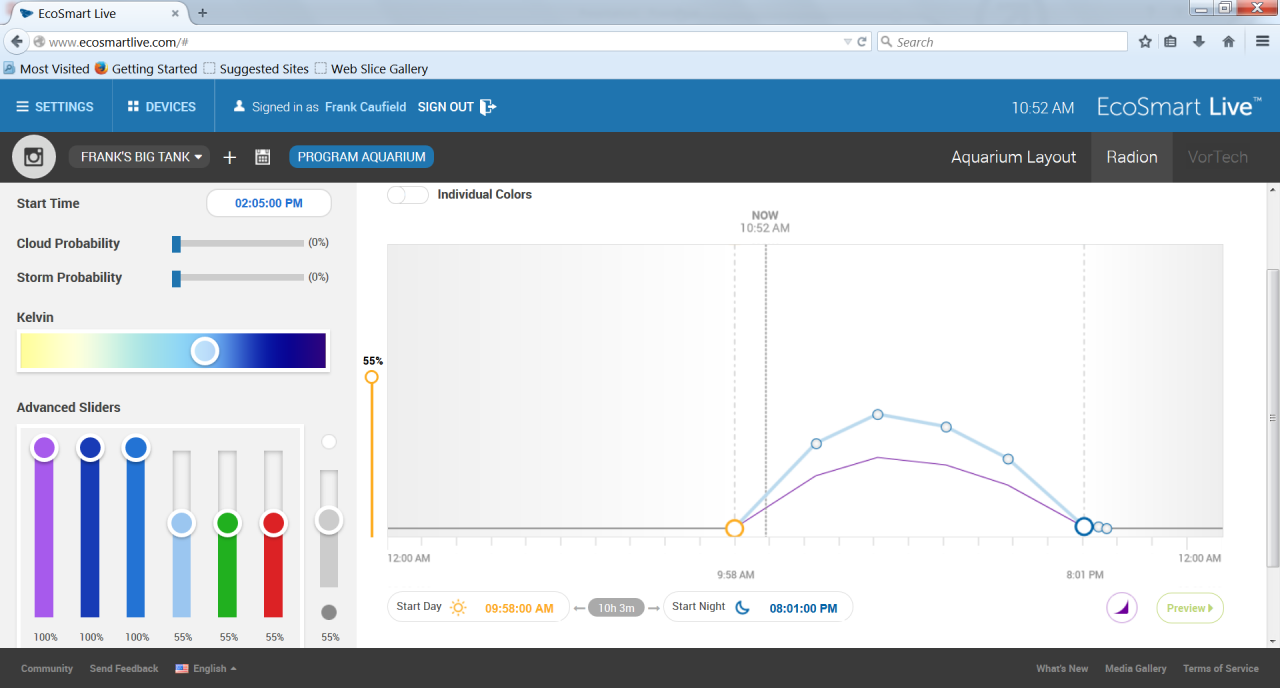Select the orange 9:58 AM start point
The width and height of the screenshot is (1280, 688).
(734, 528)
